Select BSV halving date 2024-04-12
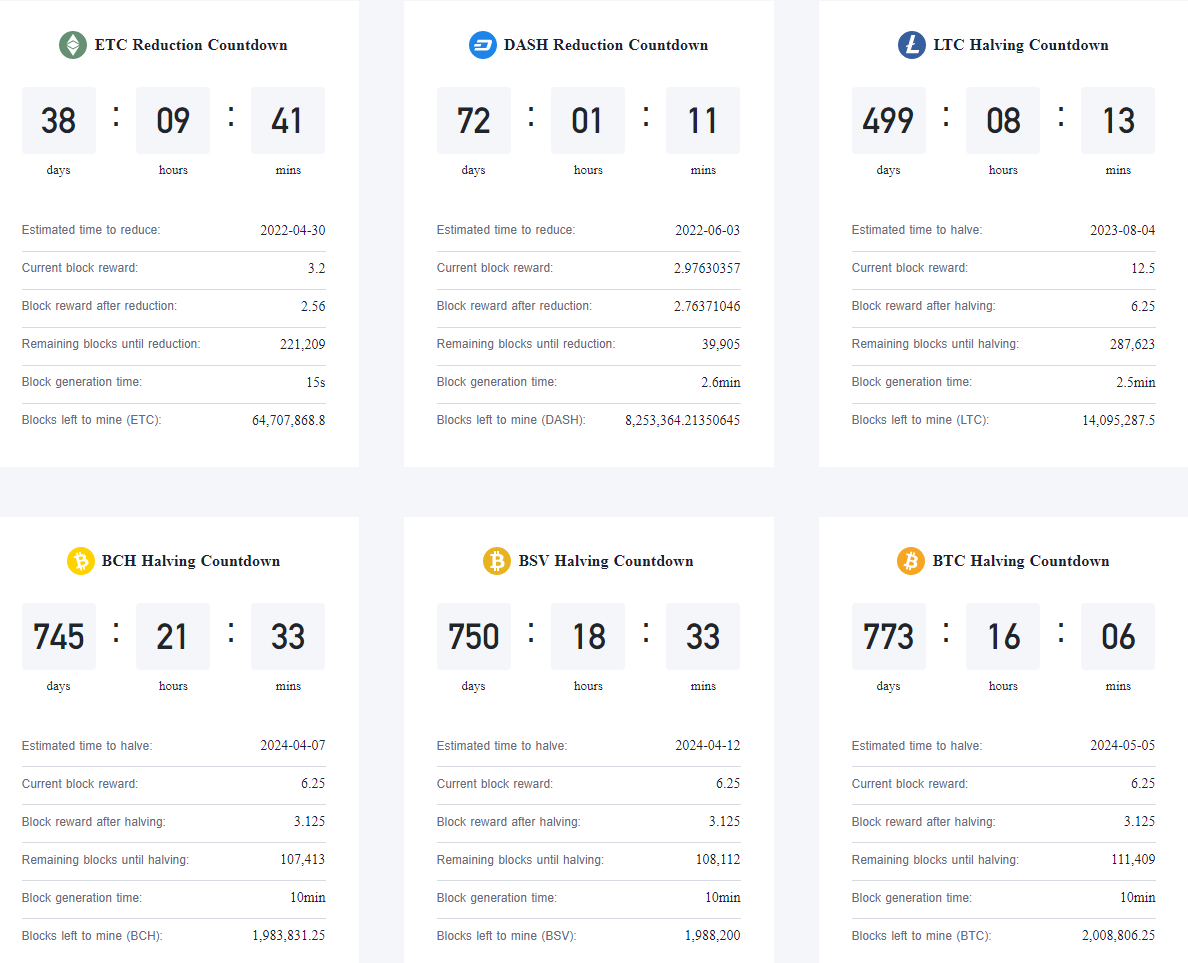1188x963 pixels. pyautogui.click(x=708, y=746)
